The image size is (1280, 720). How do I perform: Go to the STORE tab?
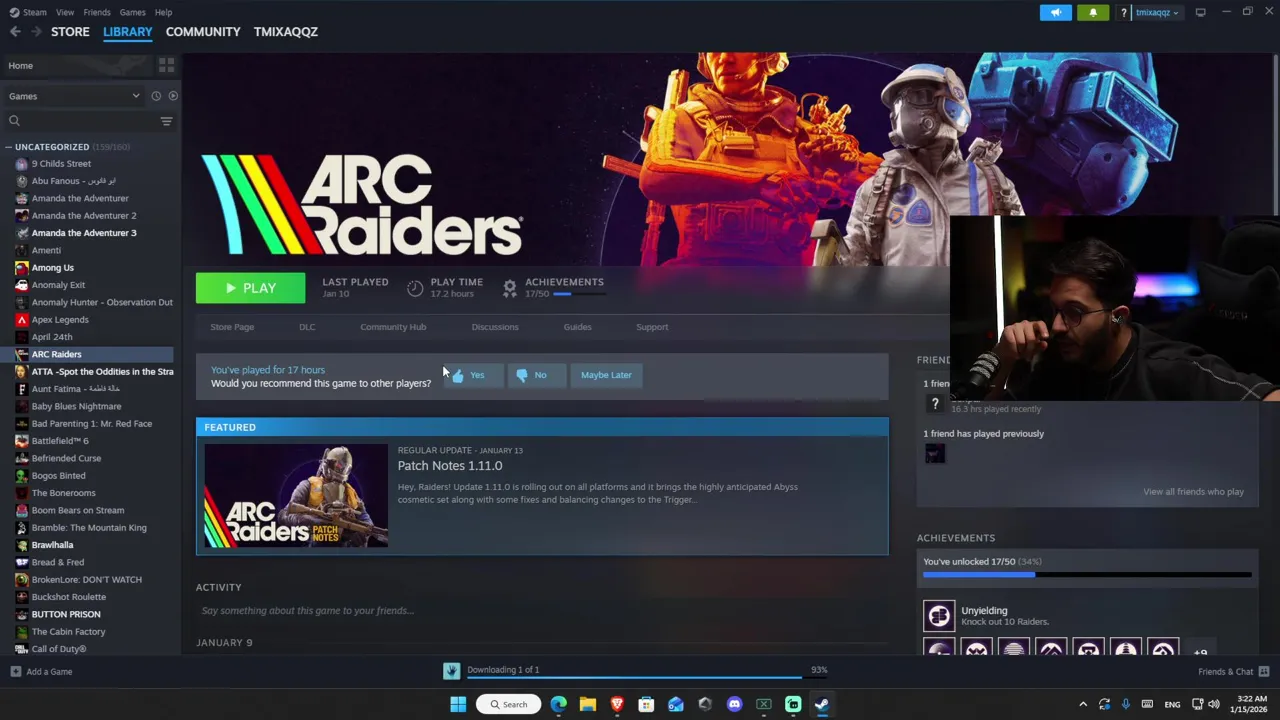pyautogui.click(x=70, y=32)
